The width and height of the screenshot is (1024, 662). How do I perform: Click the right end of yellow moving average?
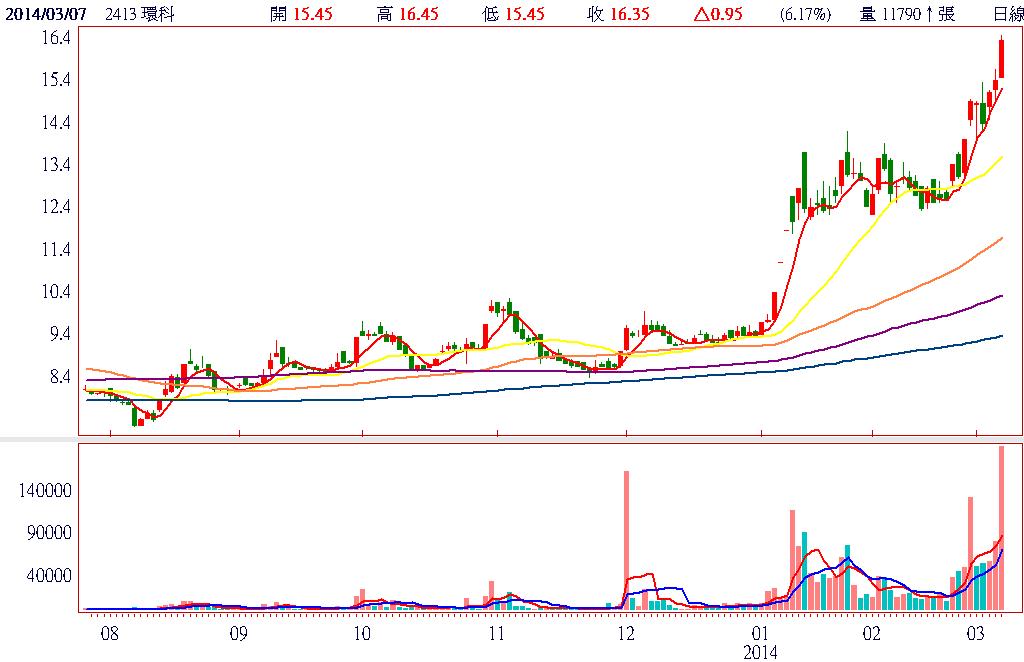click(x=1001, y=157)
